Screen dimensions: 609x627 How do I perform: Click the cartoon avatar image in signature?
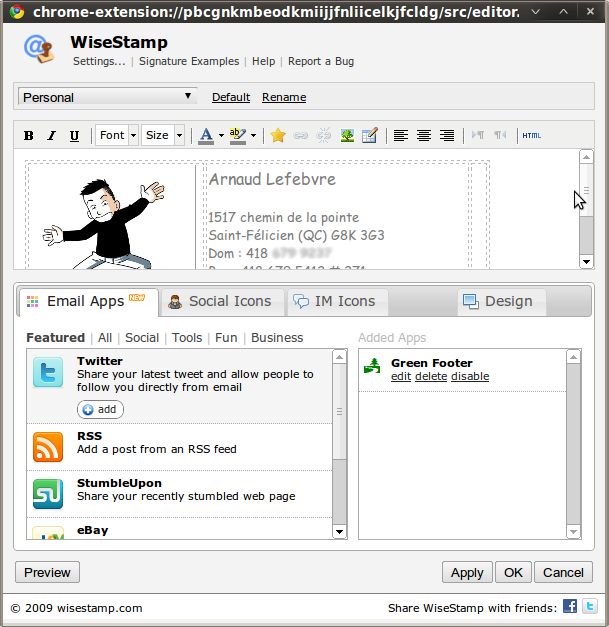(105, 224)
